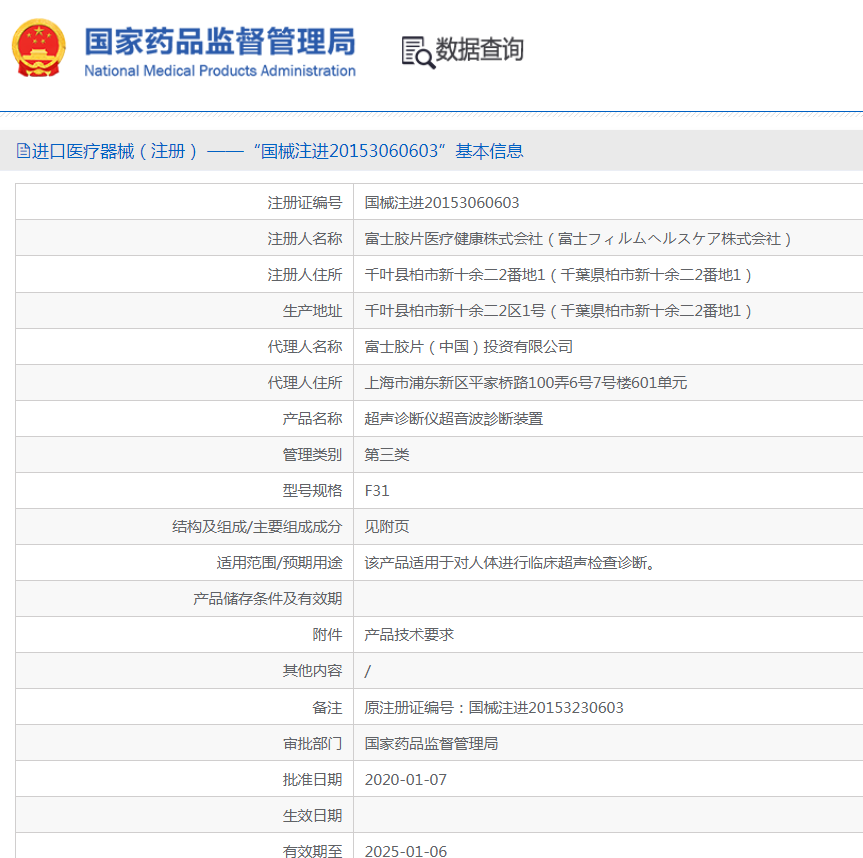Click the data query magnifier icon
863x858 pixels.
418,52
